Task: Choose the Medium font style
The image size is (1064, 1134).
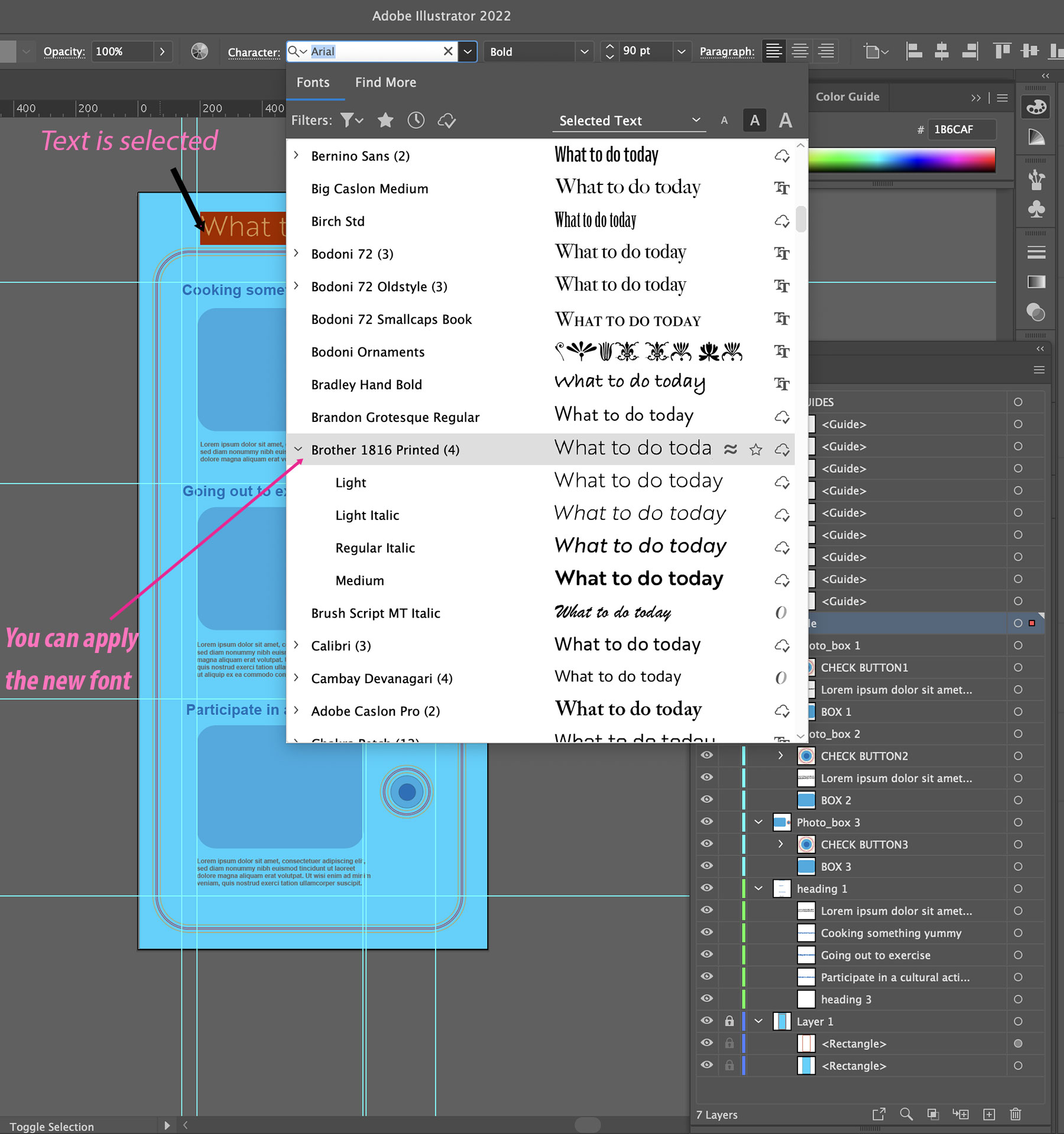Action: click(x=359, y=580)
